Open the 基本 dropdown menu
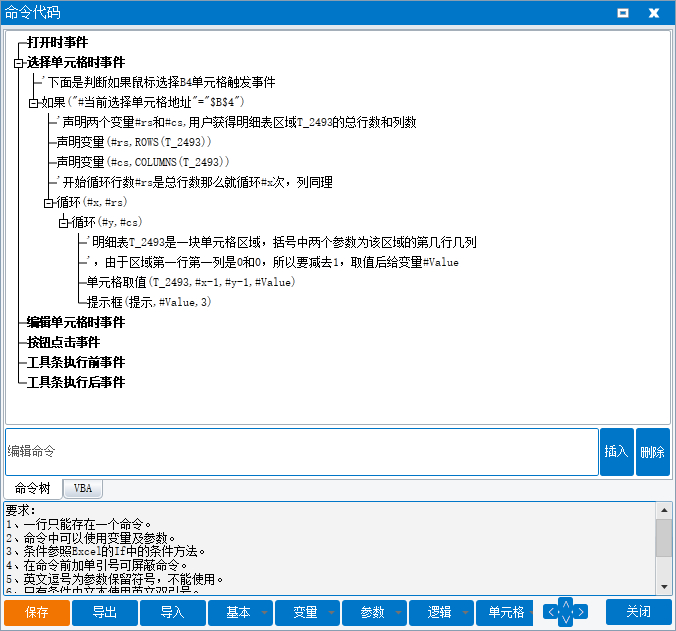 [265, 613]
